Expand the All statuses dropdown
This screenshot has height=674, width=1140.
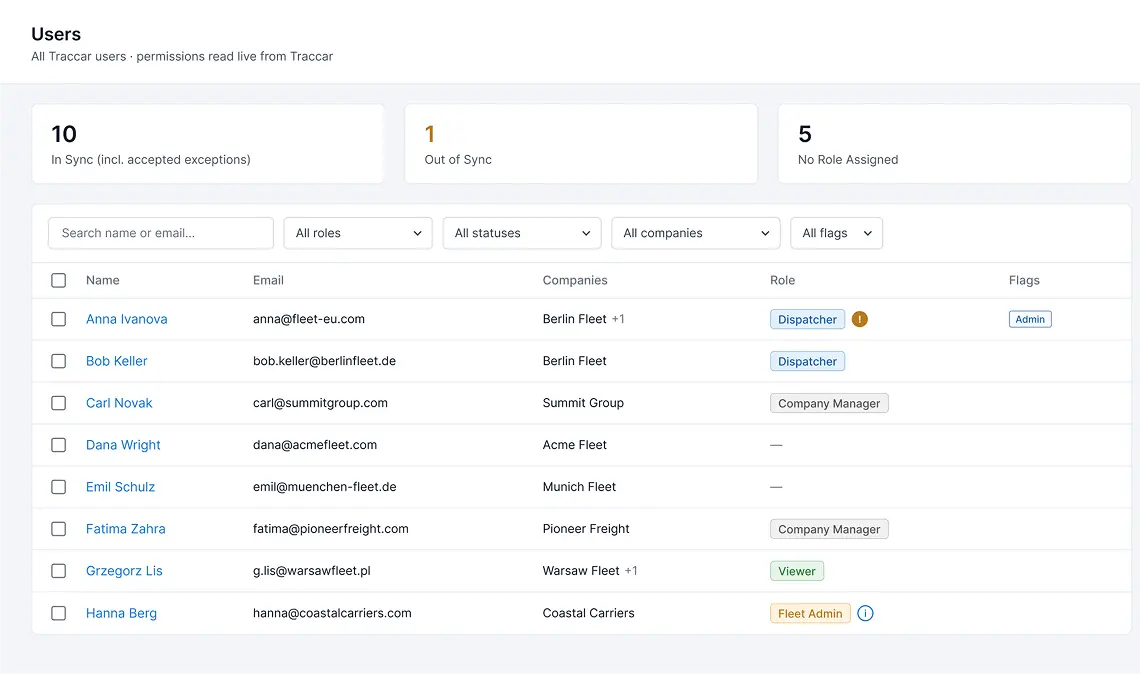pos(522,233)
